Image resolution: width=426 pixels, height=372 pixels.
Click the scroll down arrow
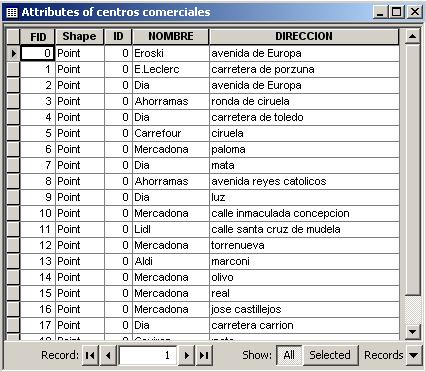(412, 331)
